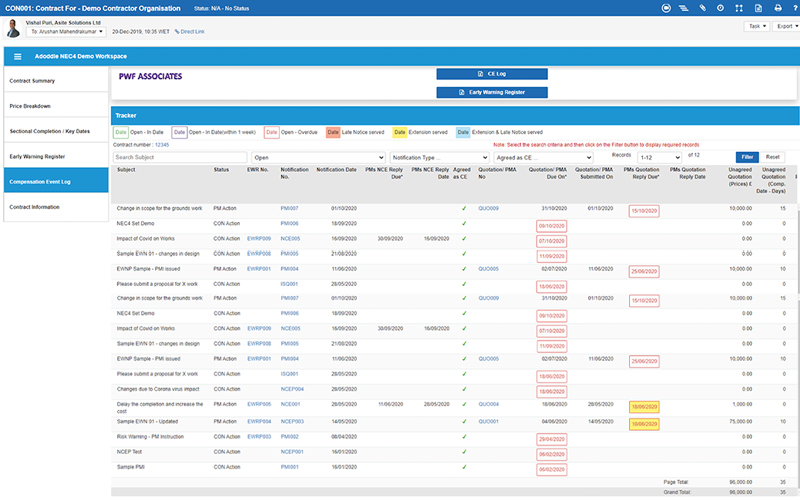Click the CE Log button

(492, 74)
